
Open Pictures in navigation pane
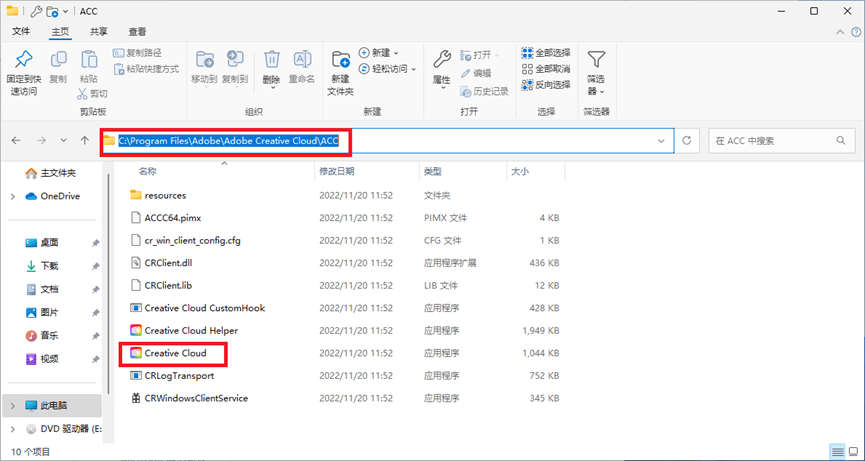point(42,312)
